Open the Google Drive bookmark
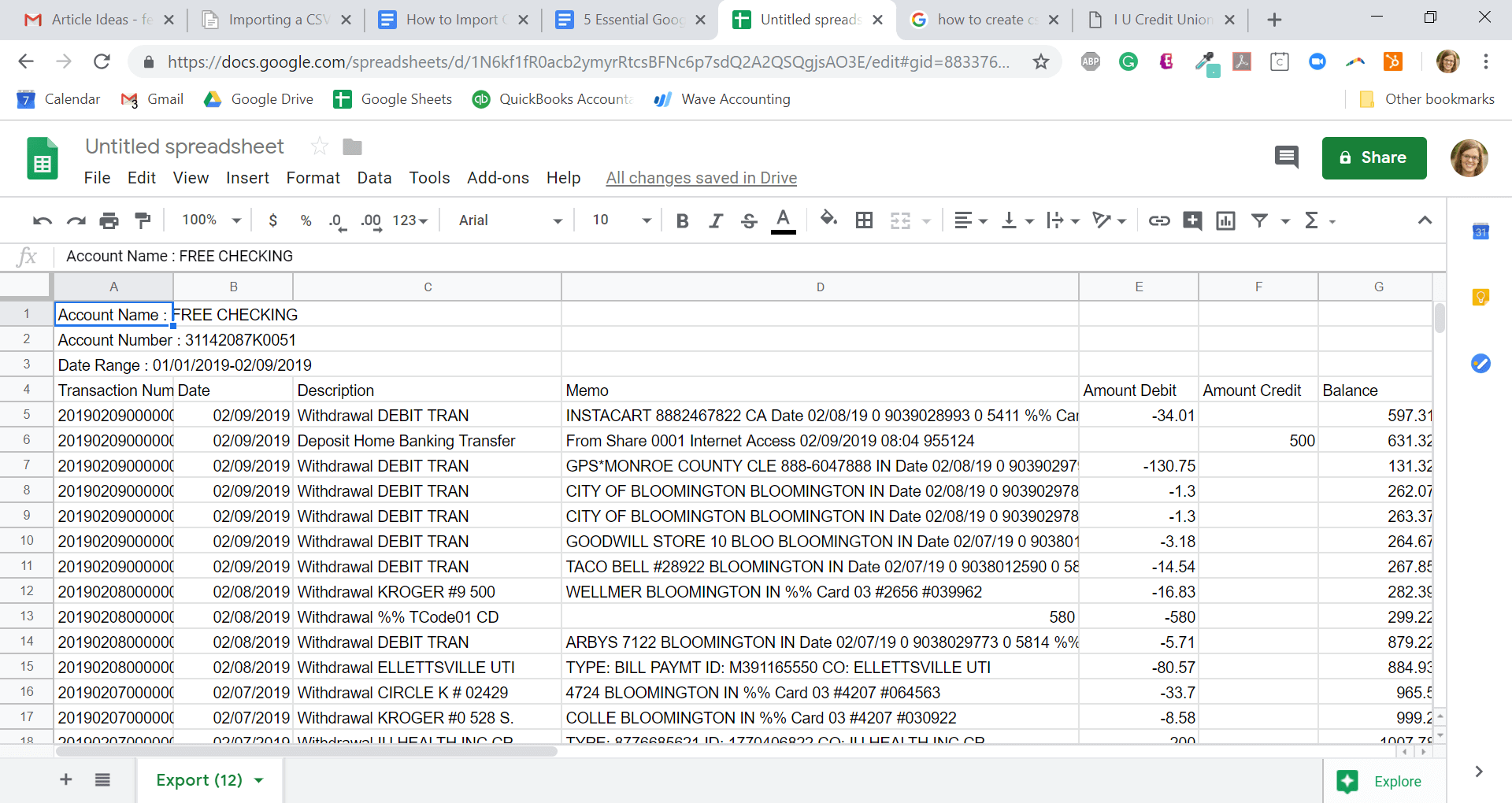The image size is (1512, 803). click(258, 99)
